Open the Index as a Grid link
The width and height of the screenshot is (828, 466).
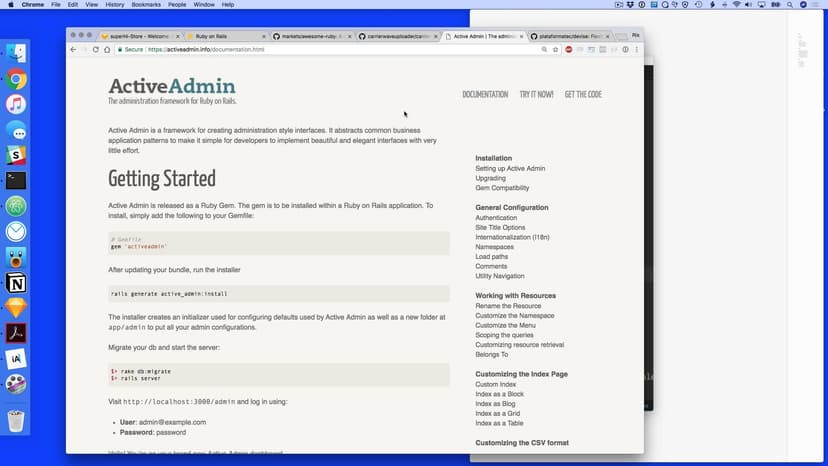tap(498, 413)
